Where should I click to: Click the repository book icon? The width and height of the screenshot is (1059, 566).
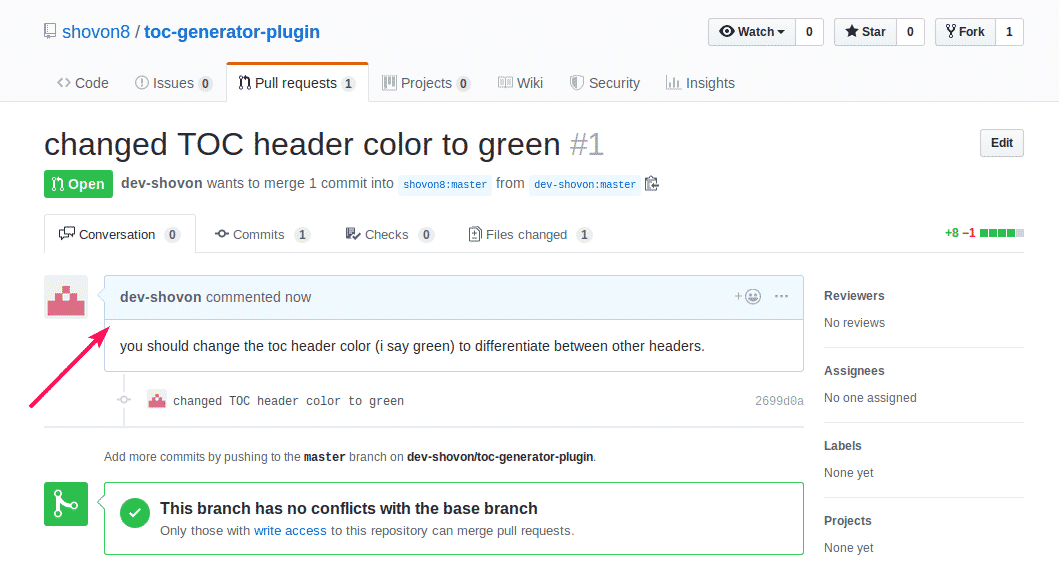(50, 31)
